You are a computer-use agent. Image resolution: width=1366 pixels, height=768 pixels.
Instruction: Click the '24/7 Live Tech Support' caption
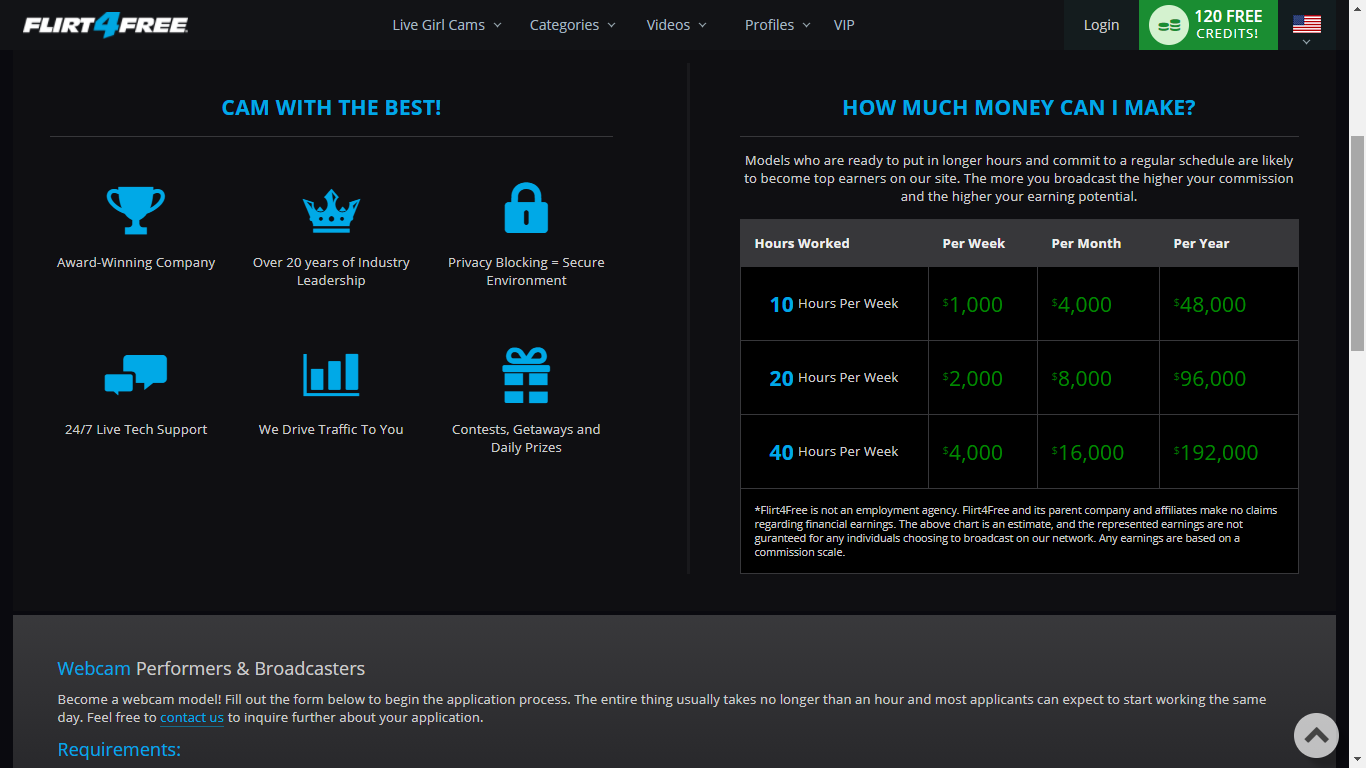136,429
